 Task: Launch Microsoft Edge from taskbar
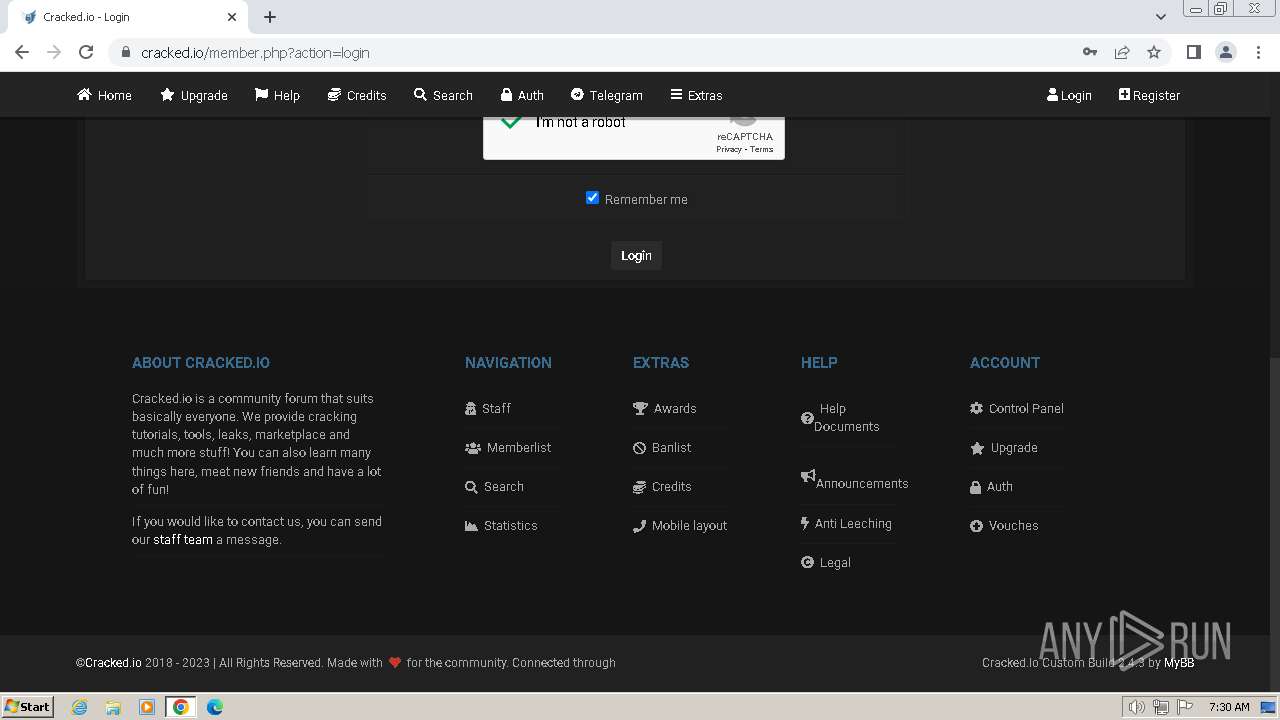coord(215,707)
